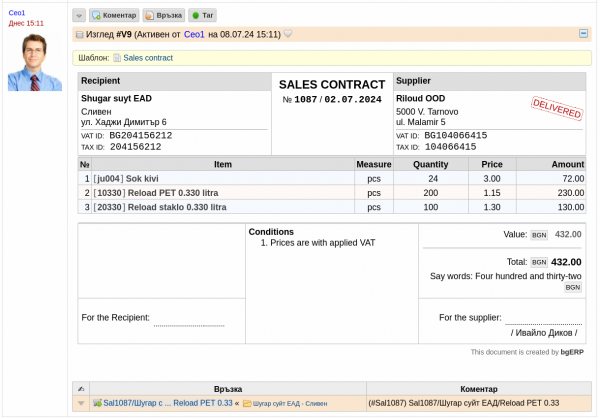Click the template page icon beside Sales contract

(118, 58)
